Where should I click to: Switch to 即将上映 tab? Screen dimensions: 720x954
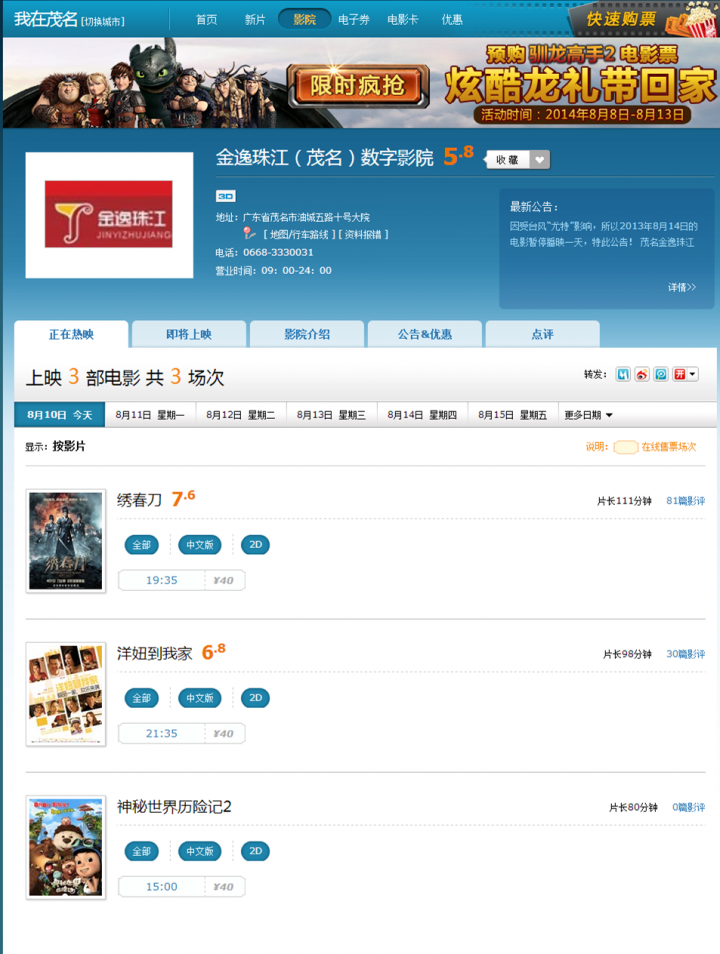click(x=189, y=334)
